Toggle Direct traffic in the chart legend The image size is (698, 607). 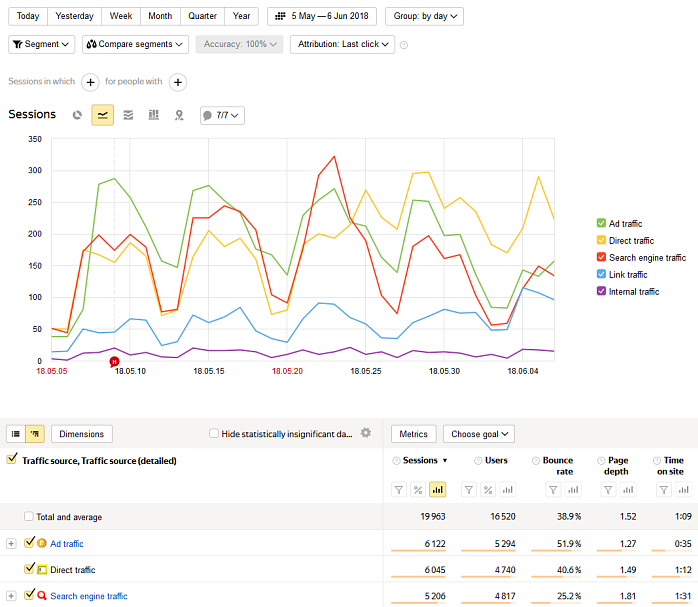[x=601, y=240]
